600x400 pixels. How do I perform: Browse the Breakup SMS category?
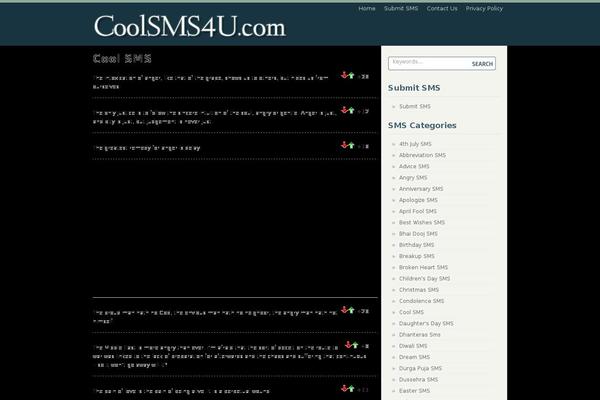417,256
